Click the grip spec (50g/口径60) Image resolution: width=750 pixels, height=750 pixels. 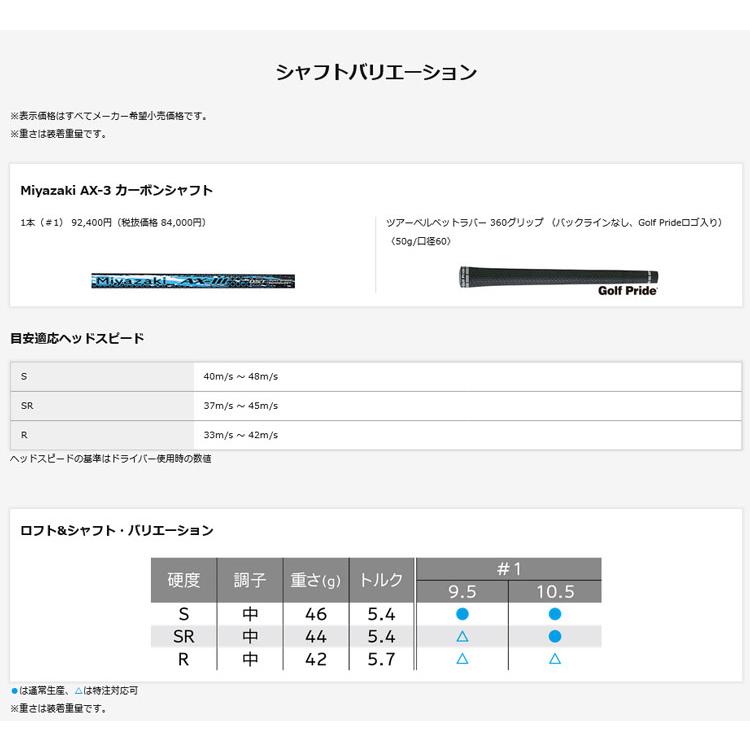[x=421, y=241]
